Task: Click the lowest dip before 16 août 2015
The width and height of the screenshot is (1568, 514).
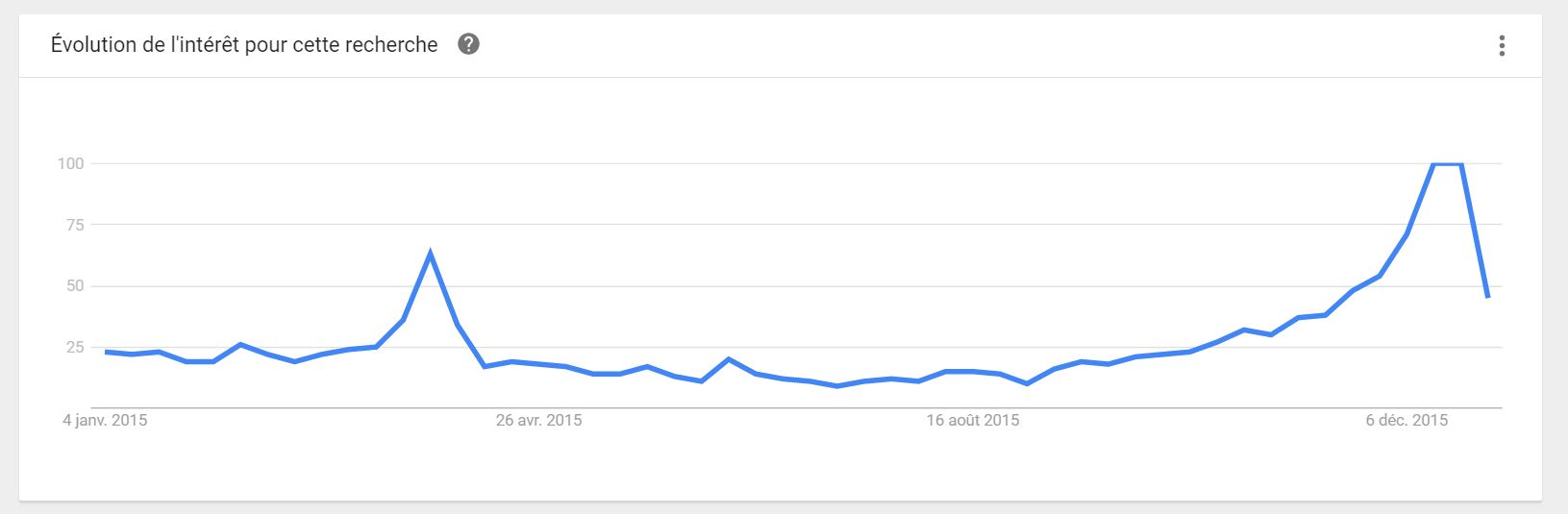Action: (x=837, y=385)
